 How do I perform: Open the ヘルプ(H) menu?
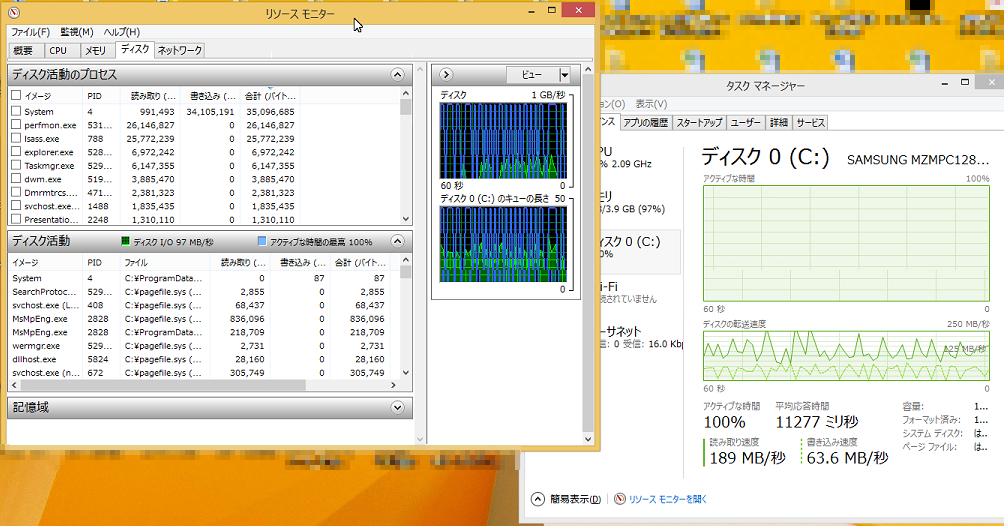[122, 31]
